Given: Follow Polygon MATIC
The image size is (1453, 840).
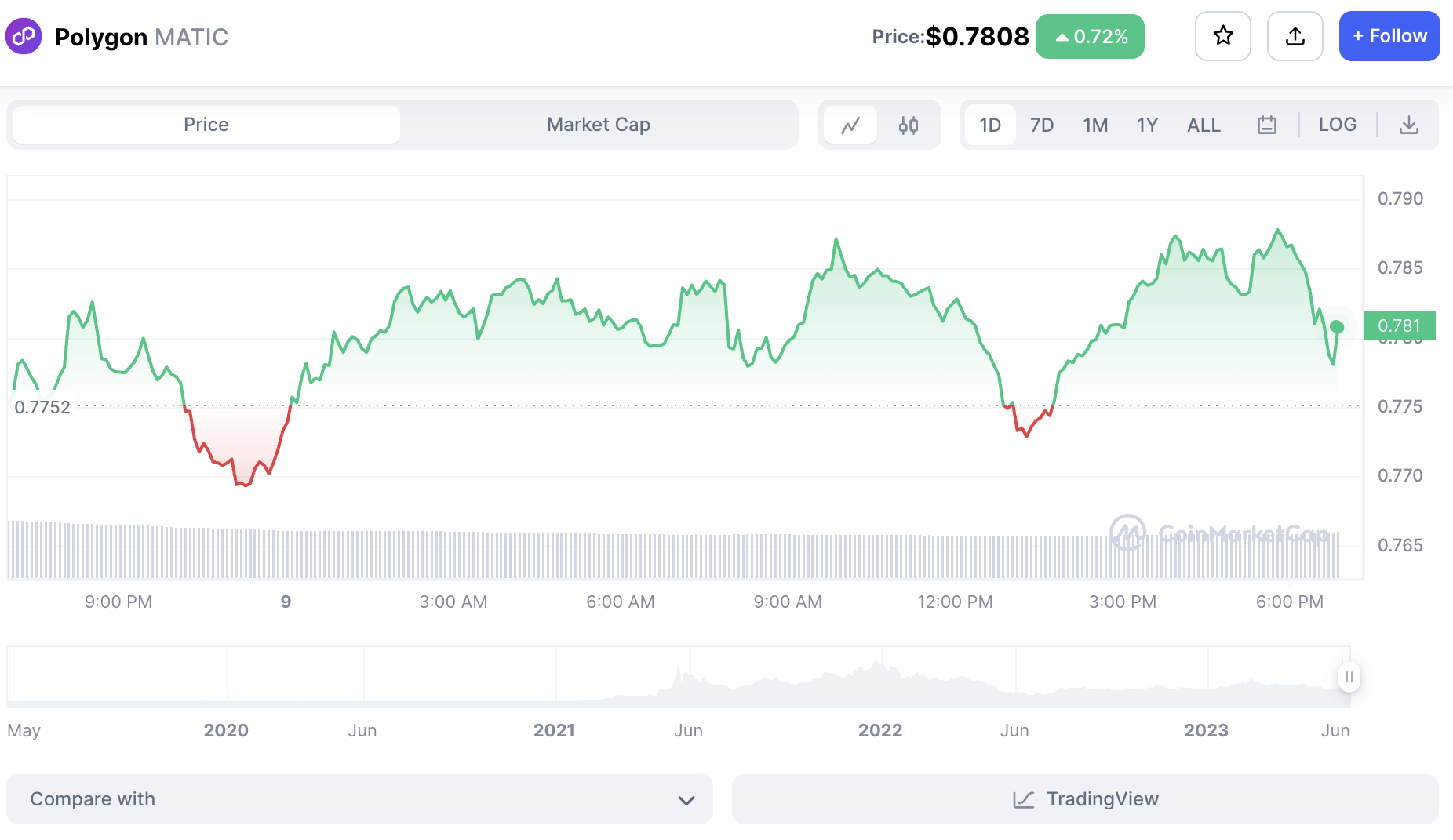Looking at the screenshot, I should tap(1389, 36).
